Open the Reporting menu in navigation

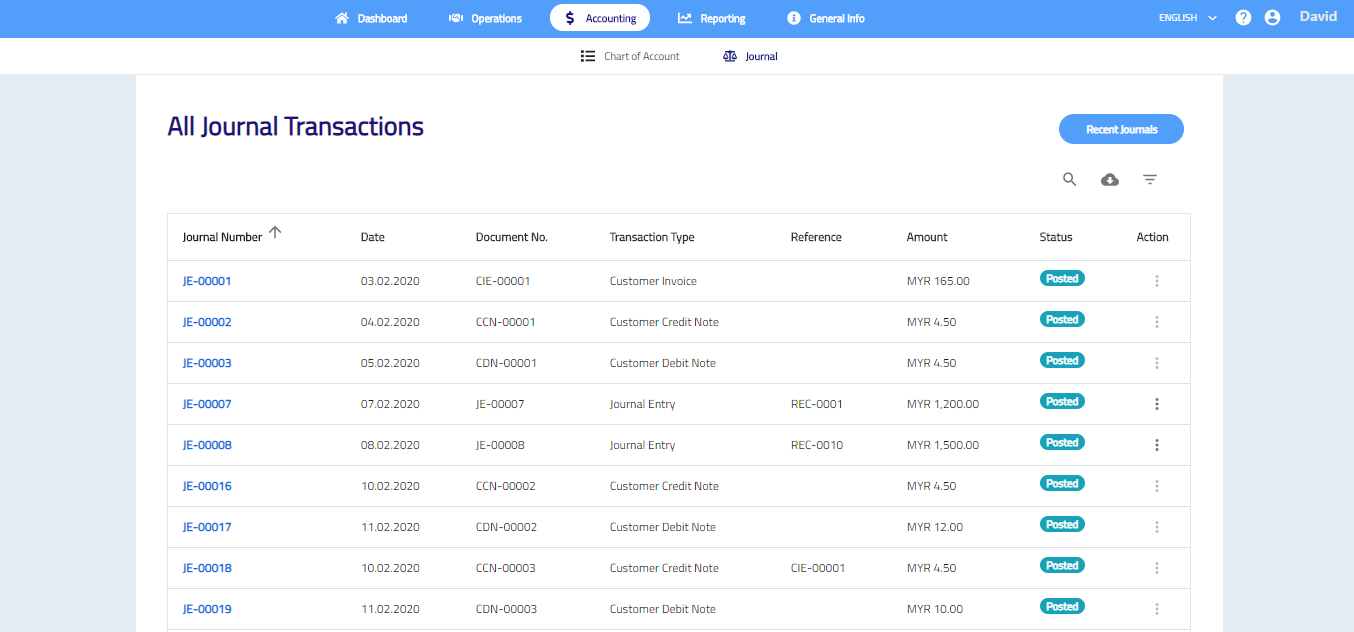(711, 18)
